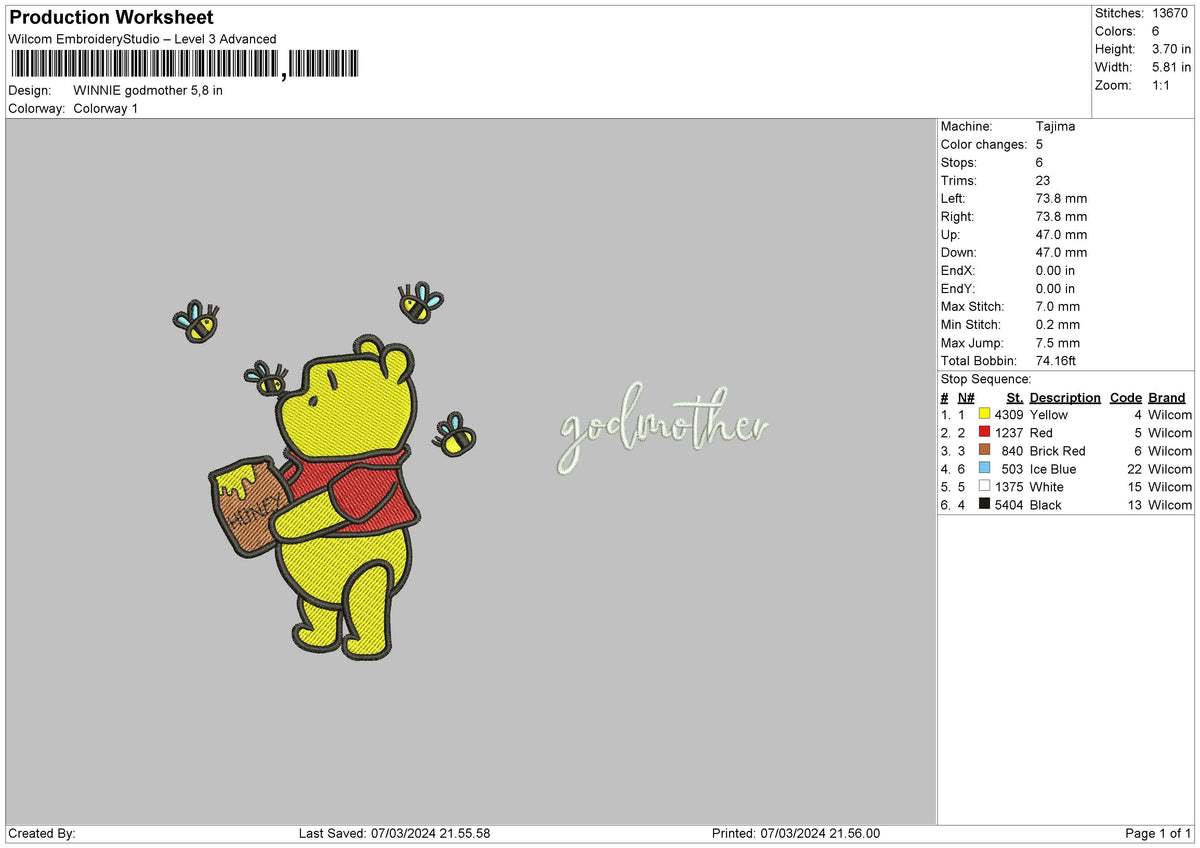Click the 'Color changes:' label
1200x848 pixels.
[x=984, y=144]
